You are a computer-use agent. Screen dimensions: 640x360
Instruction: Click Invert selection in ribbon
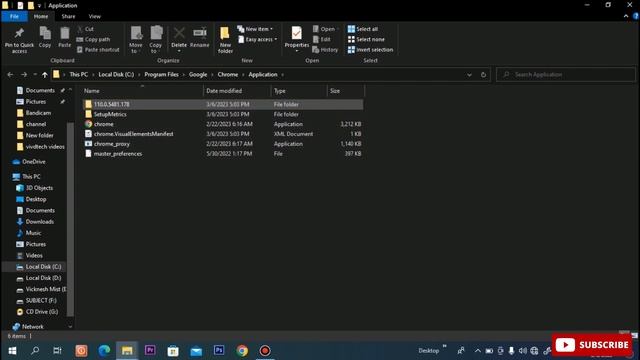370,49
